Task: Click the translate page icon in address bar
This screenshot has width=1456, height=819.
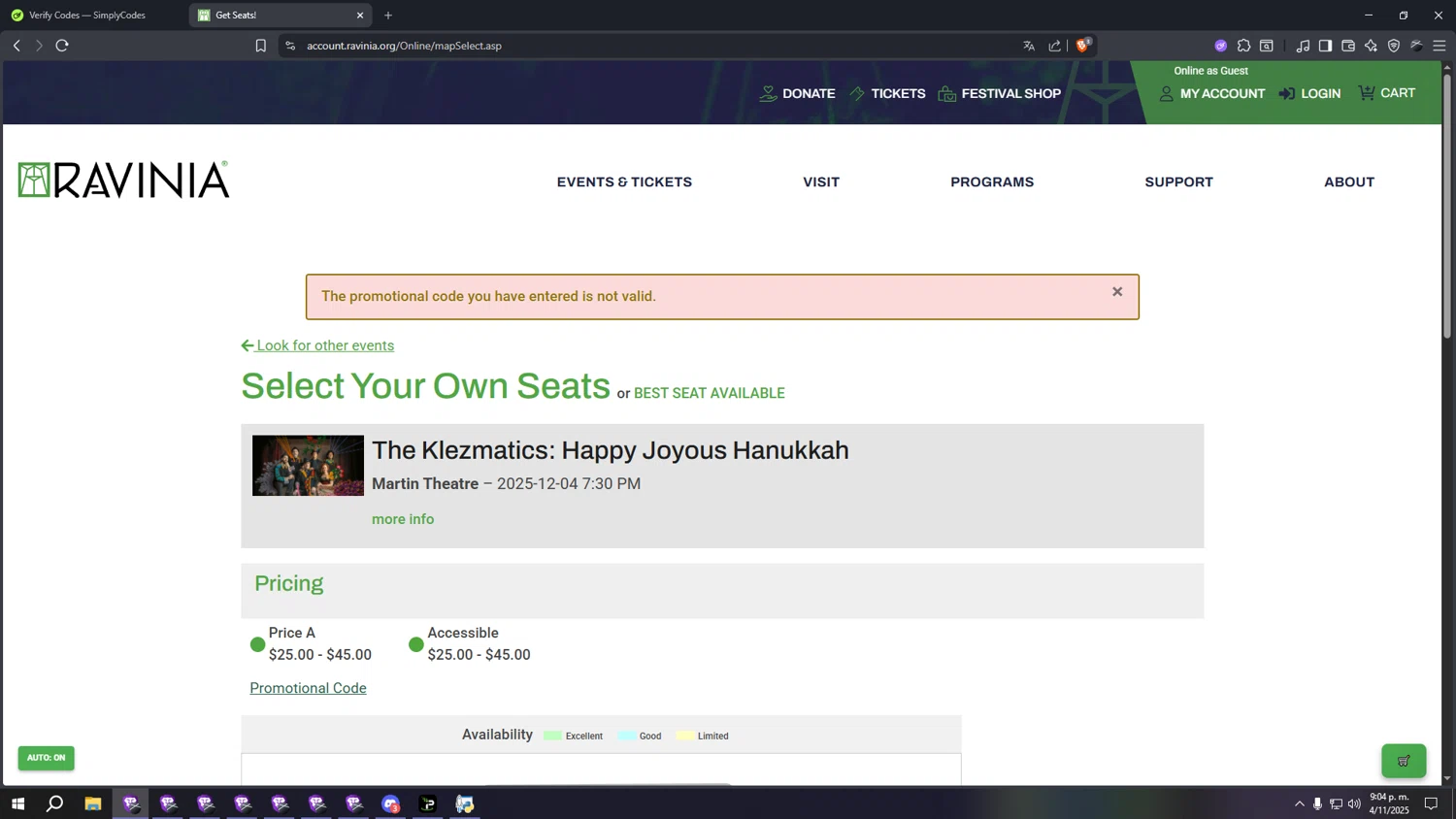Action: [1029, 46]
